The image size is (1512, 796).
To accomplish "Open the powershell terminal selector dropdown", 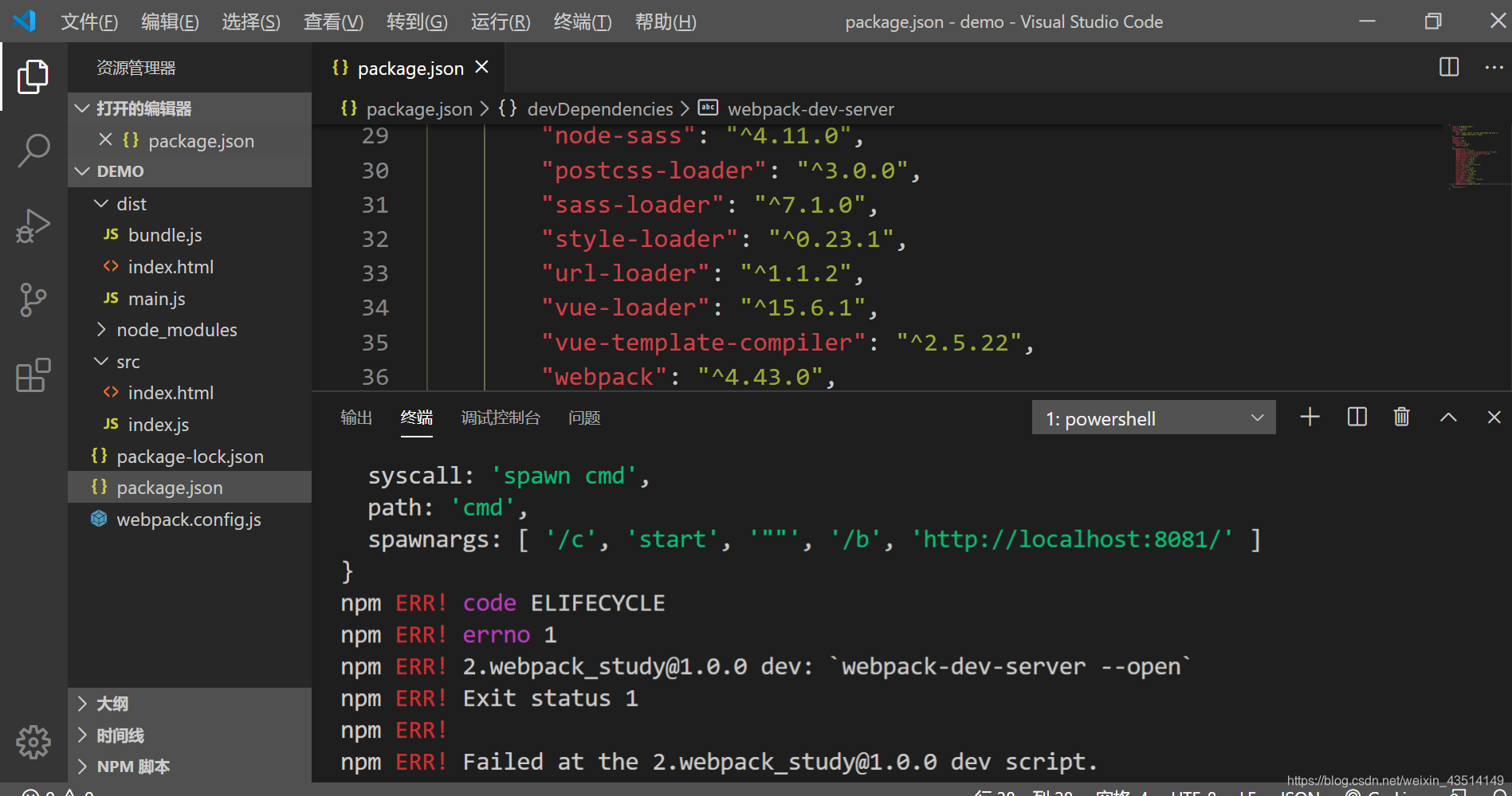I will coord(1153,418).
